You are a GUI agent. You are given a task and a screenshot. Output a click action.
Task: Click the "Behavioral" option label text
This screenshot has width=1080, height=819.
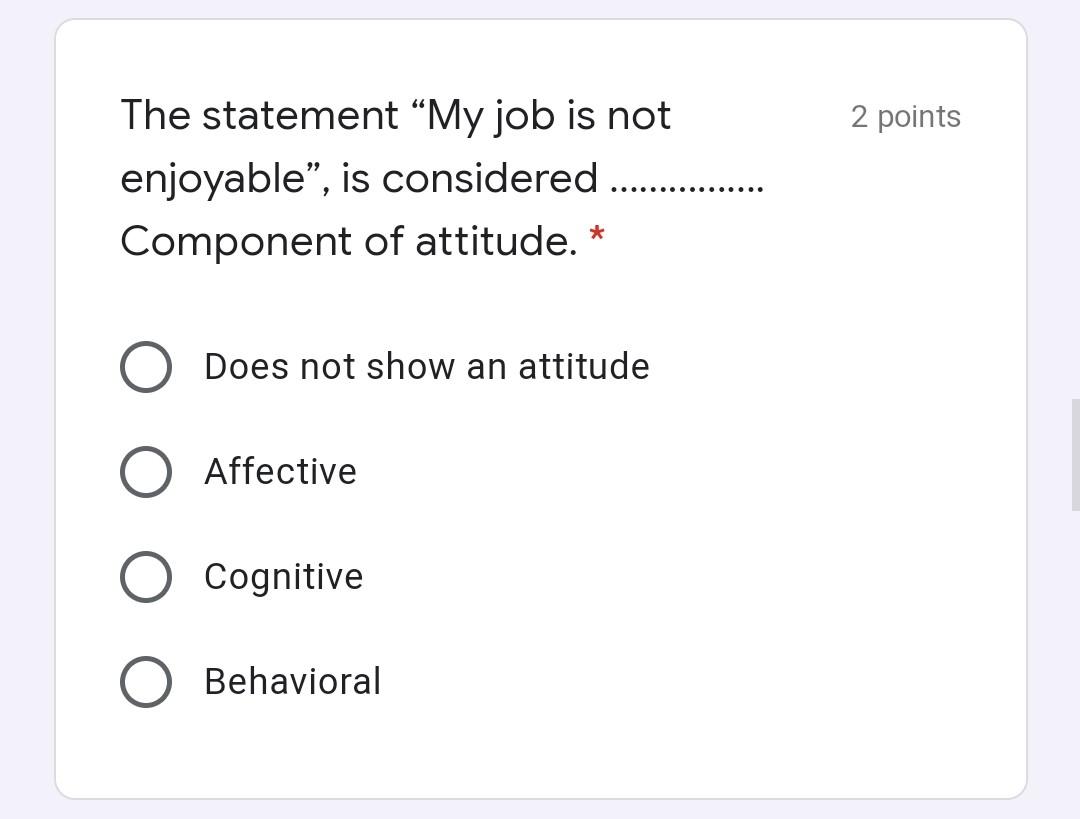click(292, 682)
